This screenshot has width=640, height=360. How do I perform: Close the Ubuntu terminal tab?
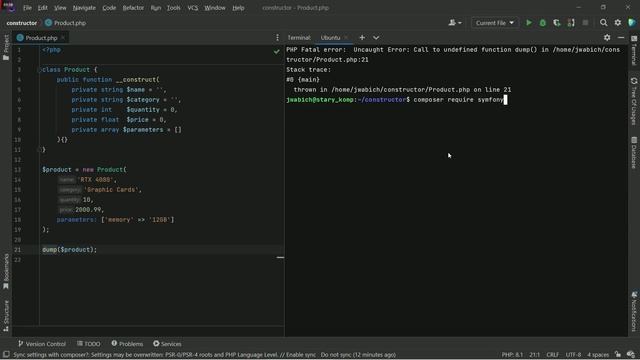pyautogui.click(x=346, y=38)
